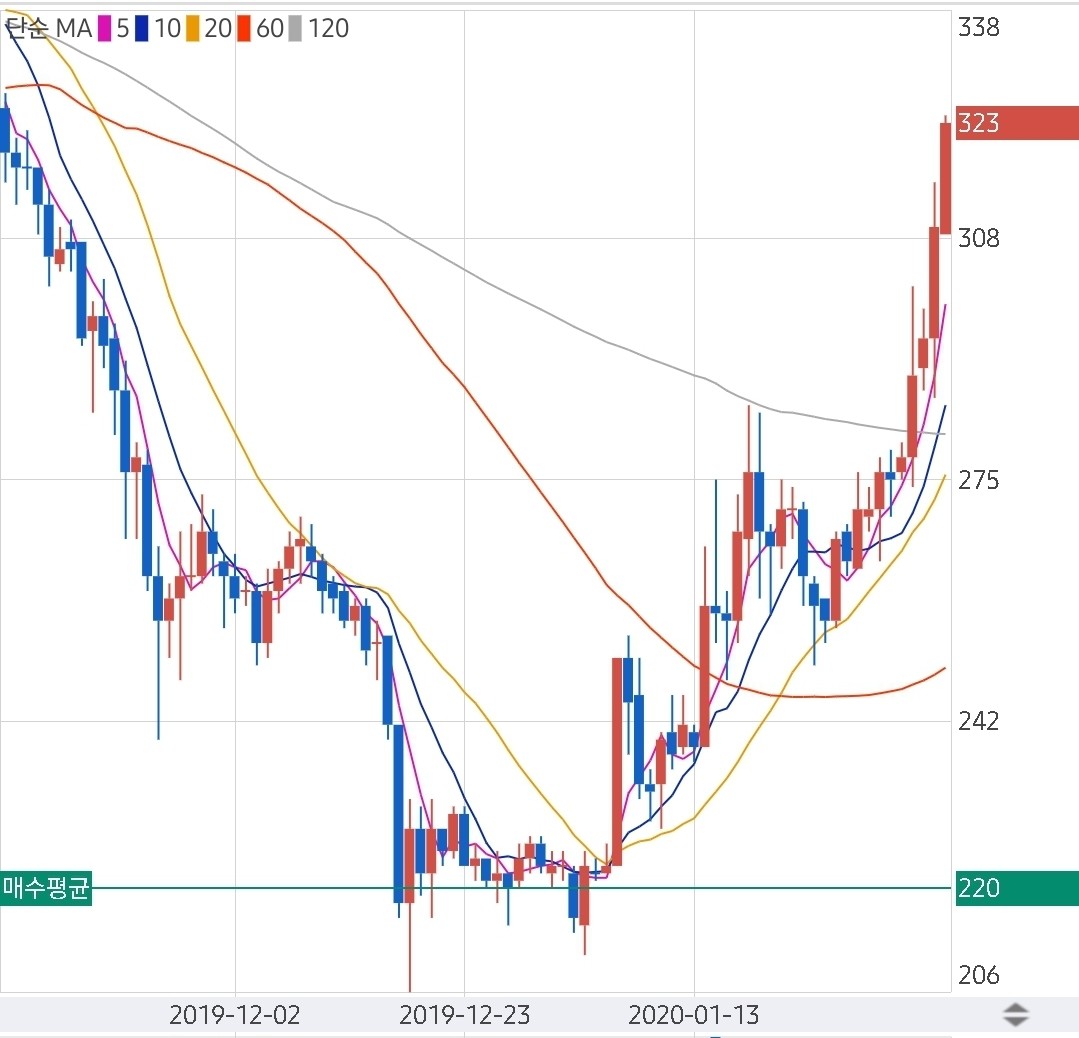This screenshot has width=1079, height=1038.
Task: Click the up/down expand arrows icon
Action: [x=1015, y=1015]
